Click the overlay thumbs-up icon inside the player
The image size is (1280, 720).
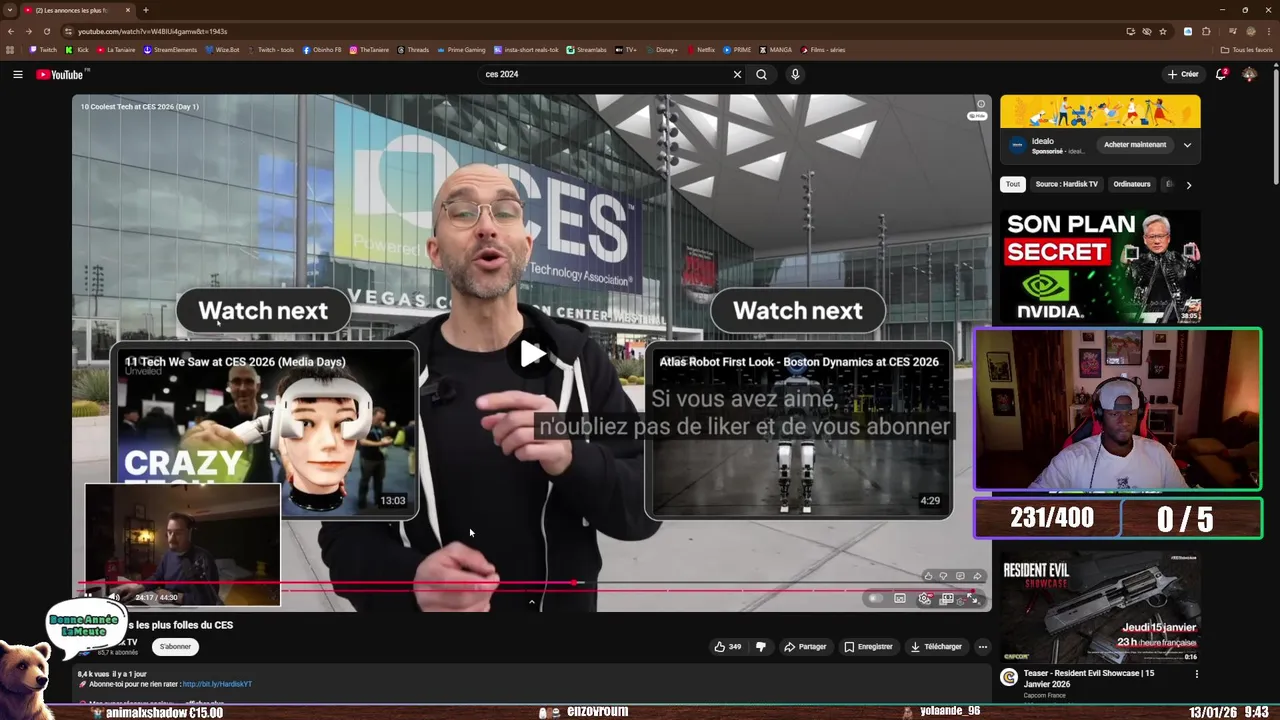pyautogui.click(x=928, y=576)
